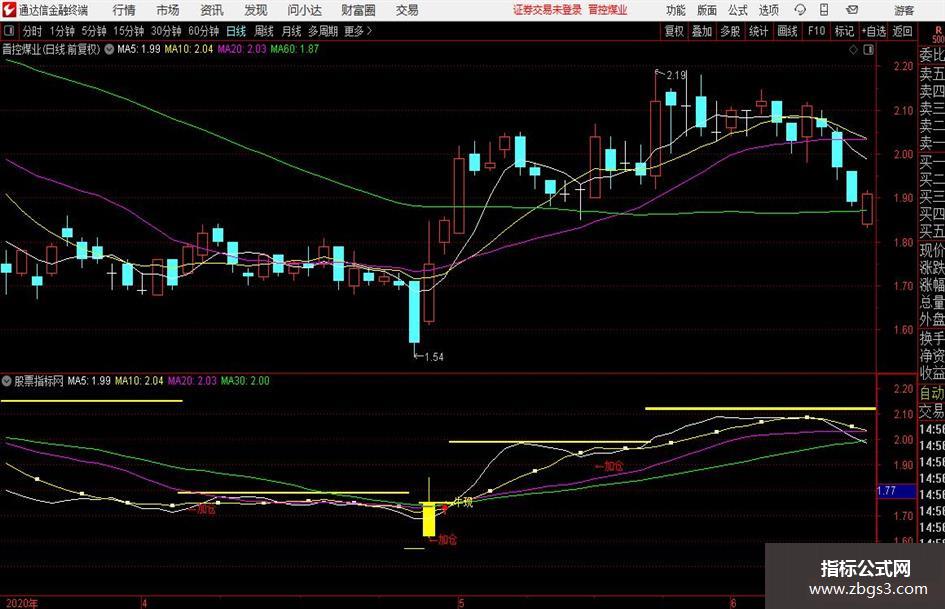Click the 股票指标网 indicator name
The width and height of the screenshot is (945, 609).
[39, 381]
